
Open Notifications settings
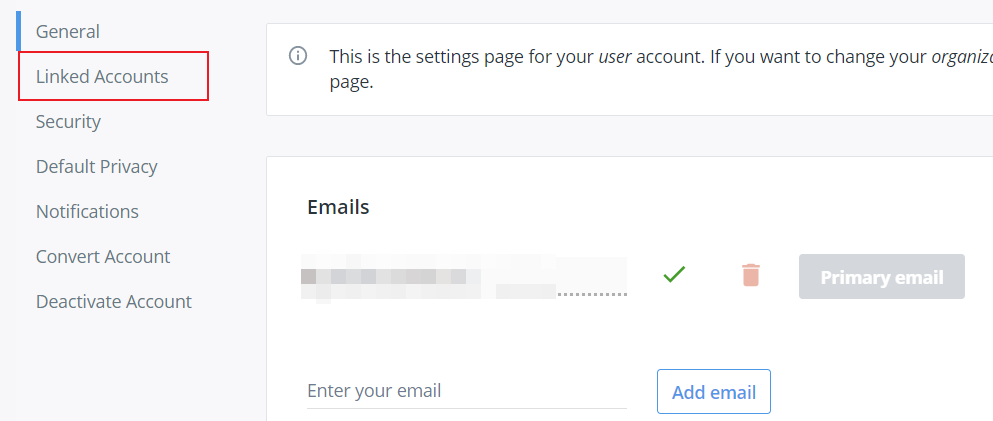pyautogui.click(x=87, y=211)
